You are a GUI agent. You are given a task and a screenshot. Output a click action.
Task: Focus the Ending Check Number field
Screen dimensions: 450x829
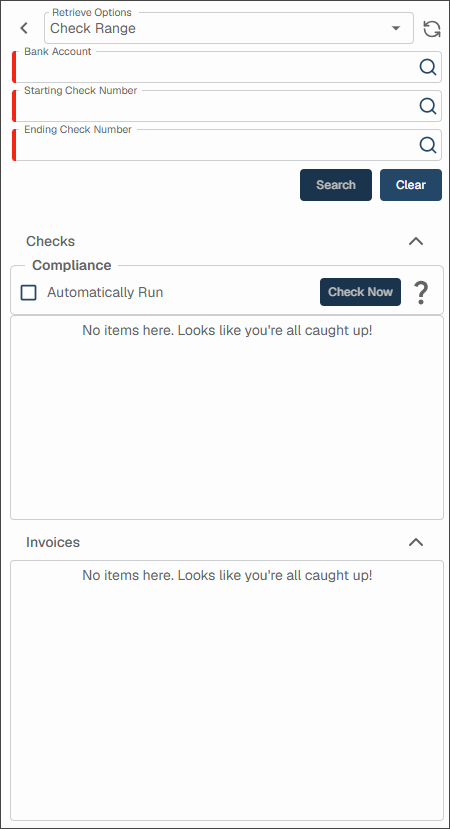tap(227, 145)
